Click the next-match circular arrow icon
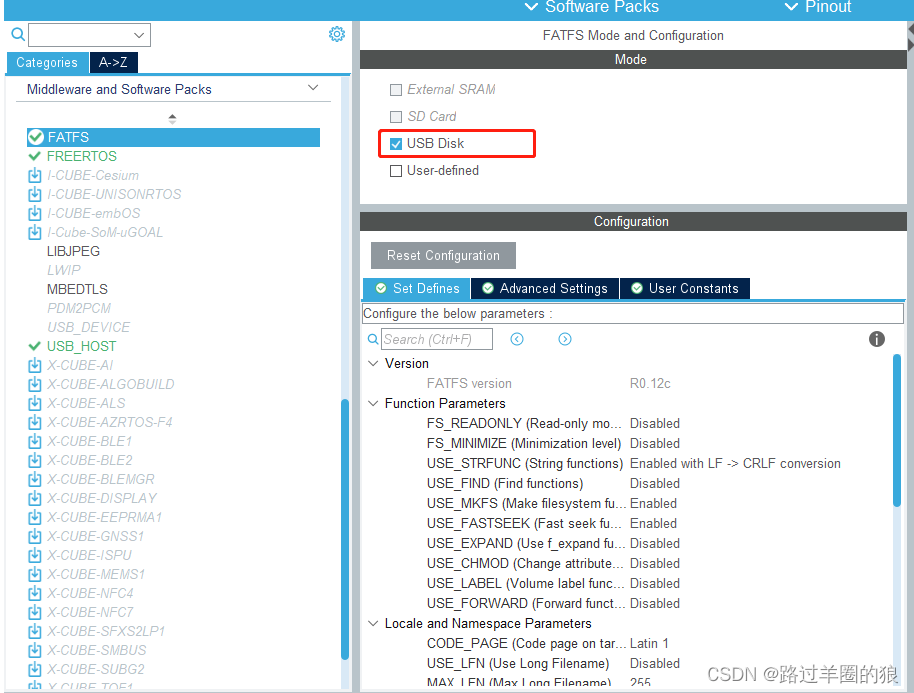This screenshot has height=693, width=914. (564, 339)
